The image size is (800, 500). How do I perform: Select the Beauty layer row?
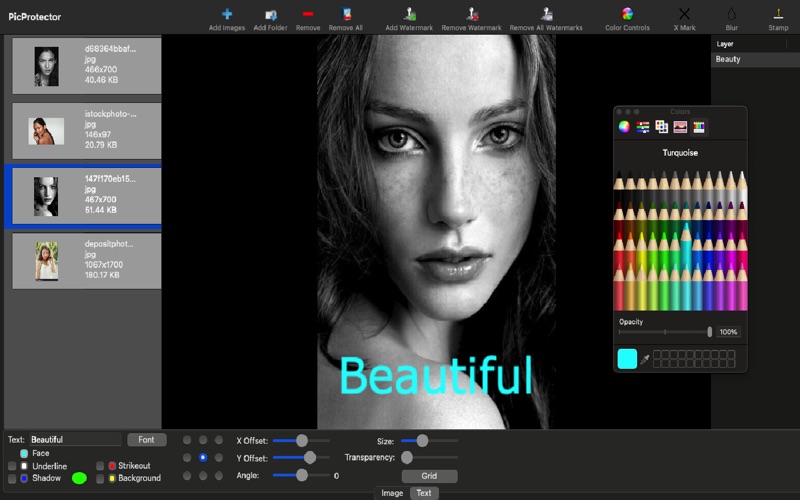(x=755, y=59)
